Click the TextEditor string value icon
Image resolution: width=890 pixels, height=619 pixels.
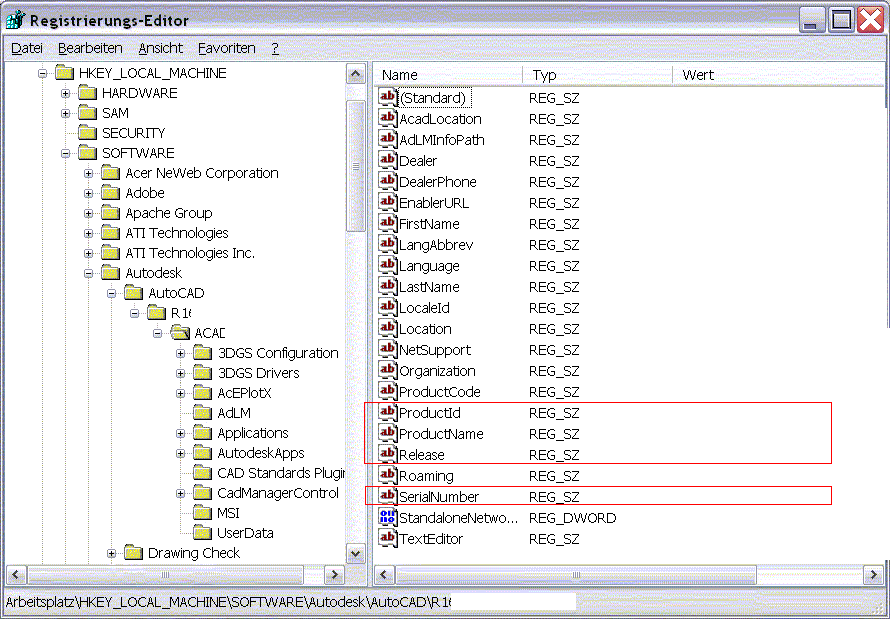click(x=388, y=538)
